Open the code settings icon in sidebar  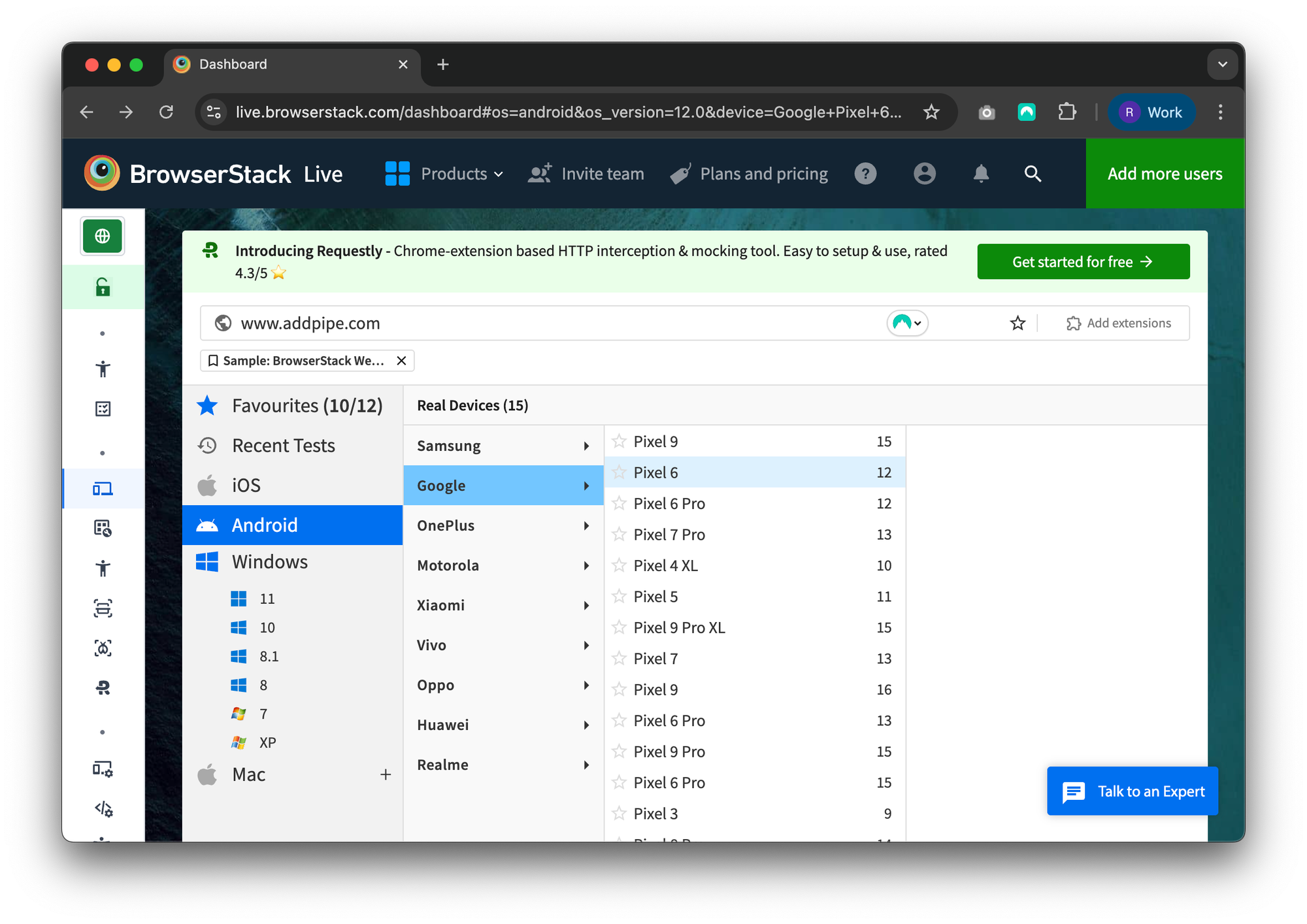tap(103, 810)
